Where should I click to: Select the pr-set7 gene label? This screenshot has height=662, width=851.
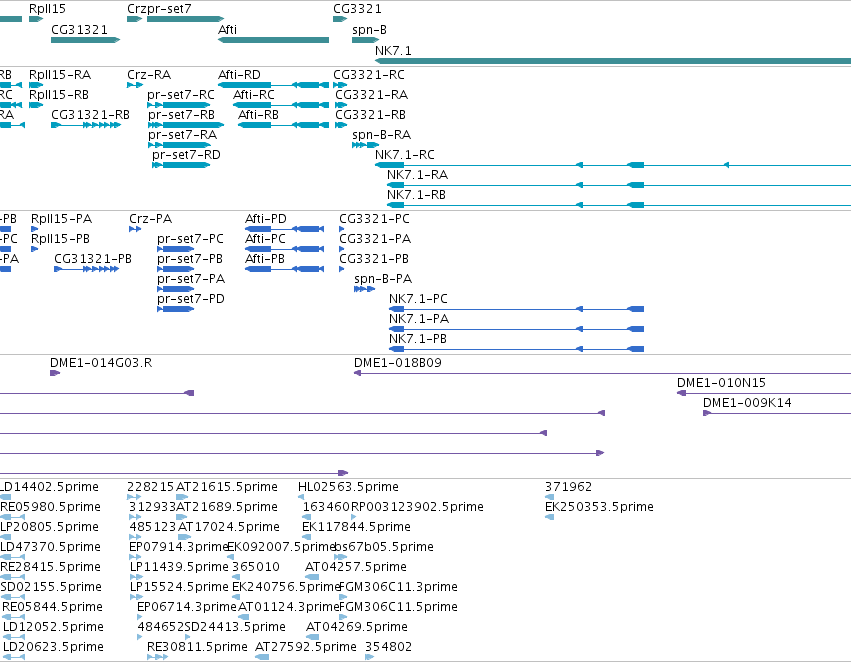(169, 9)
